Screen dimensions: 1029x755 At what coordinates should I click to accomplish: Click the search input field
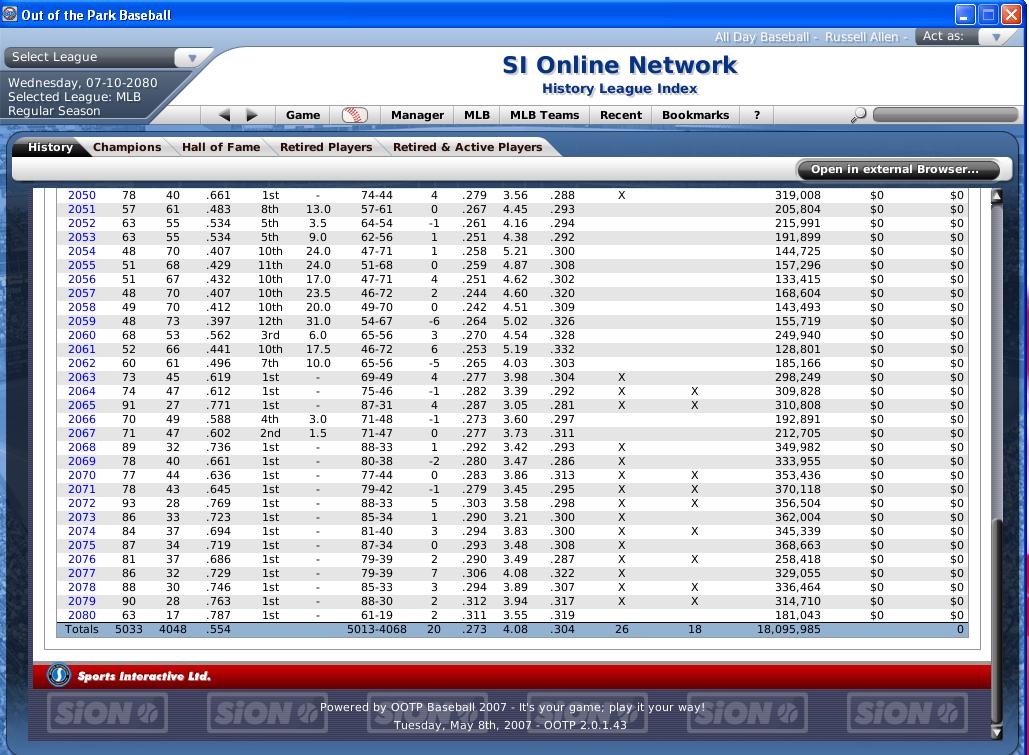coord(945,115)
